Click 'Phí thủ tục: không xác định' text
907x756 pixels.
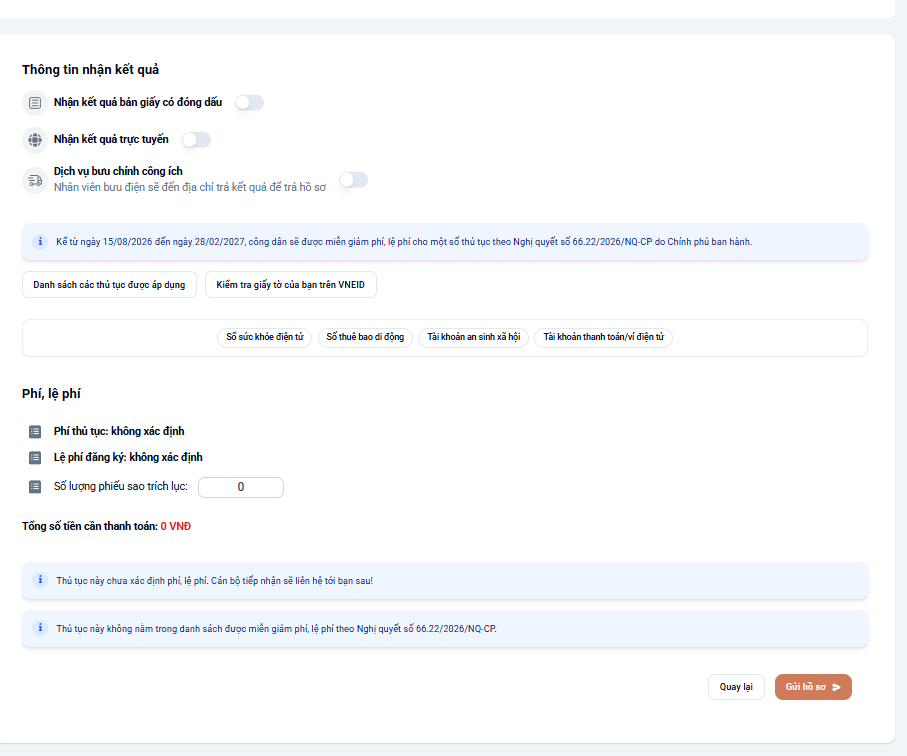[119, 432]
